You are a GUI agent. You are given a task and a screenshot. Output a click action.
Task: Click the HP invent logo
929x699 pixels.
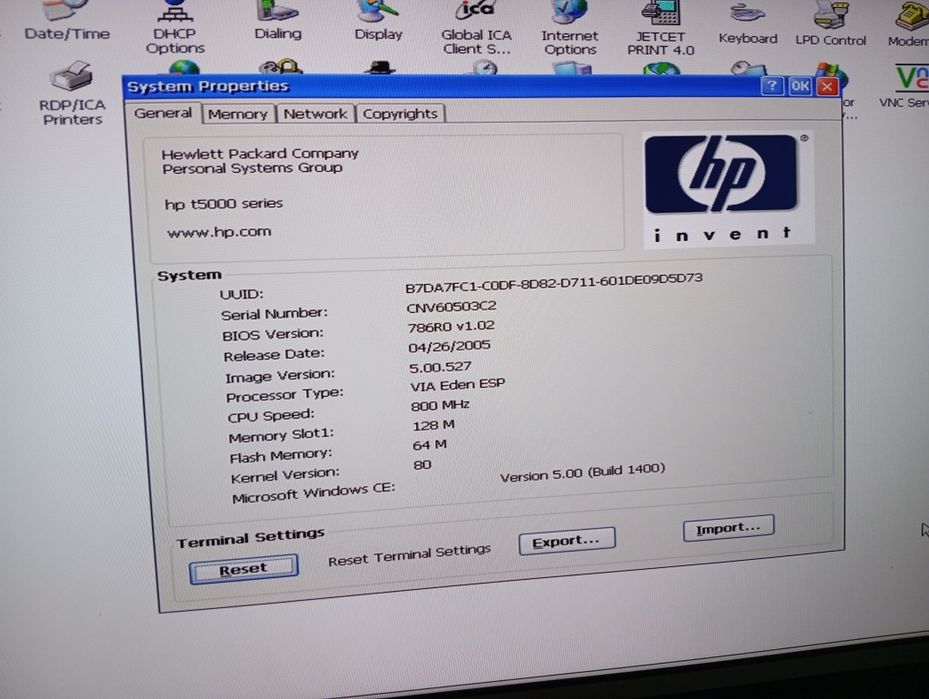[729, 188]
